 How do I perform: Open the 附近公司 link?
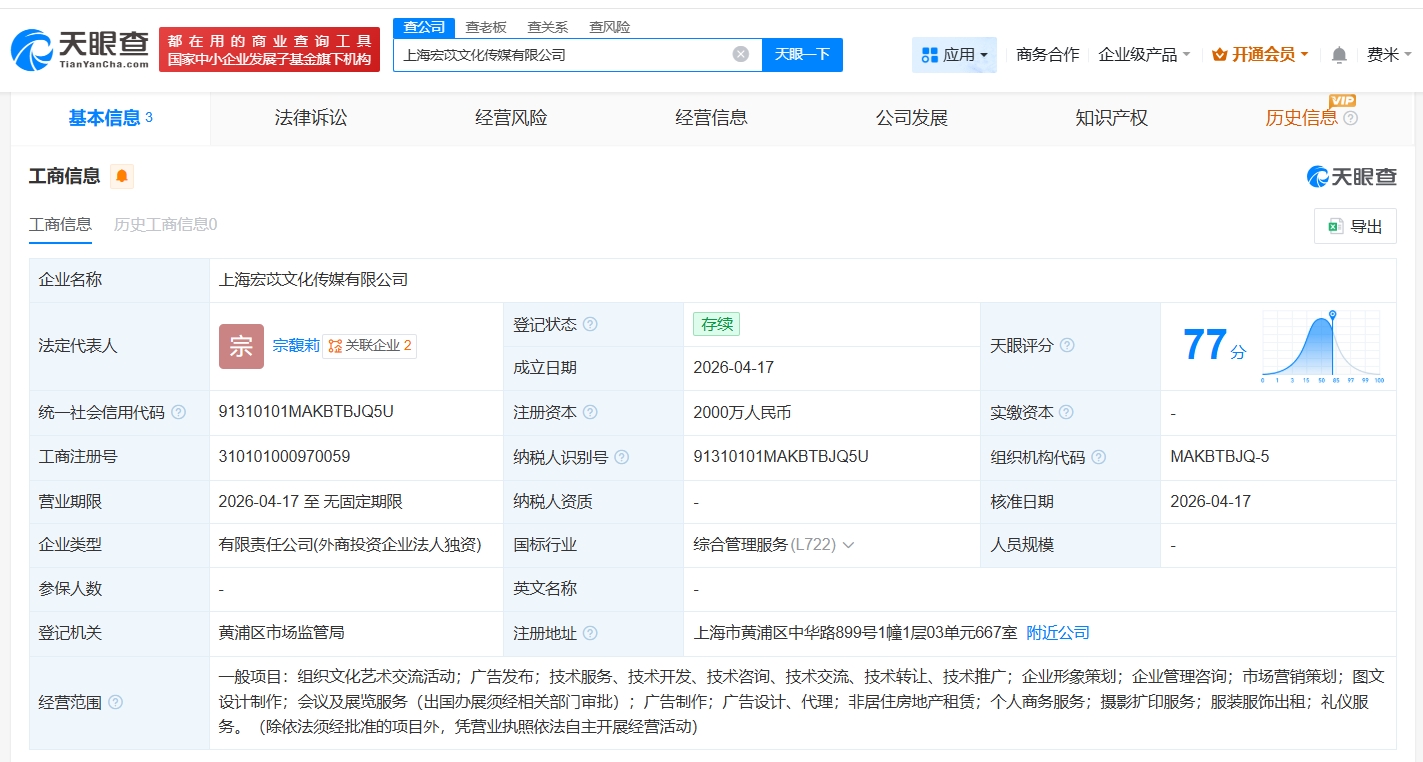point(1057,633)
